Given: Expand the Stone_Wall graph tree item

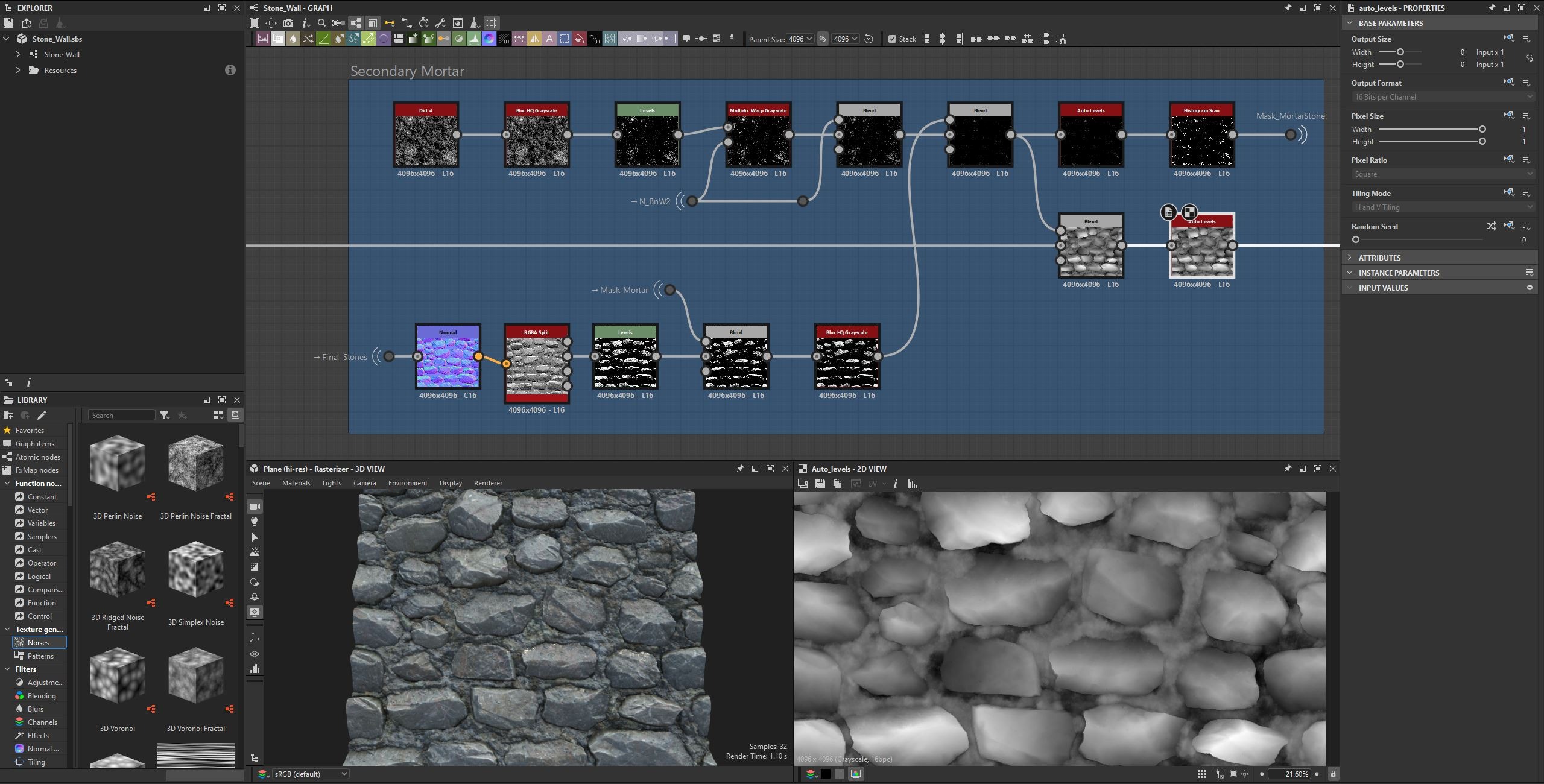Looking at the screenshot, I should point(18,54).
